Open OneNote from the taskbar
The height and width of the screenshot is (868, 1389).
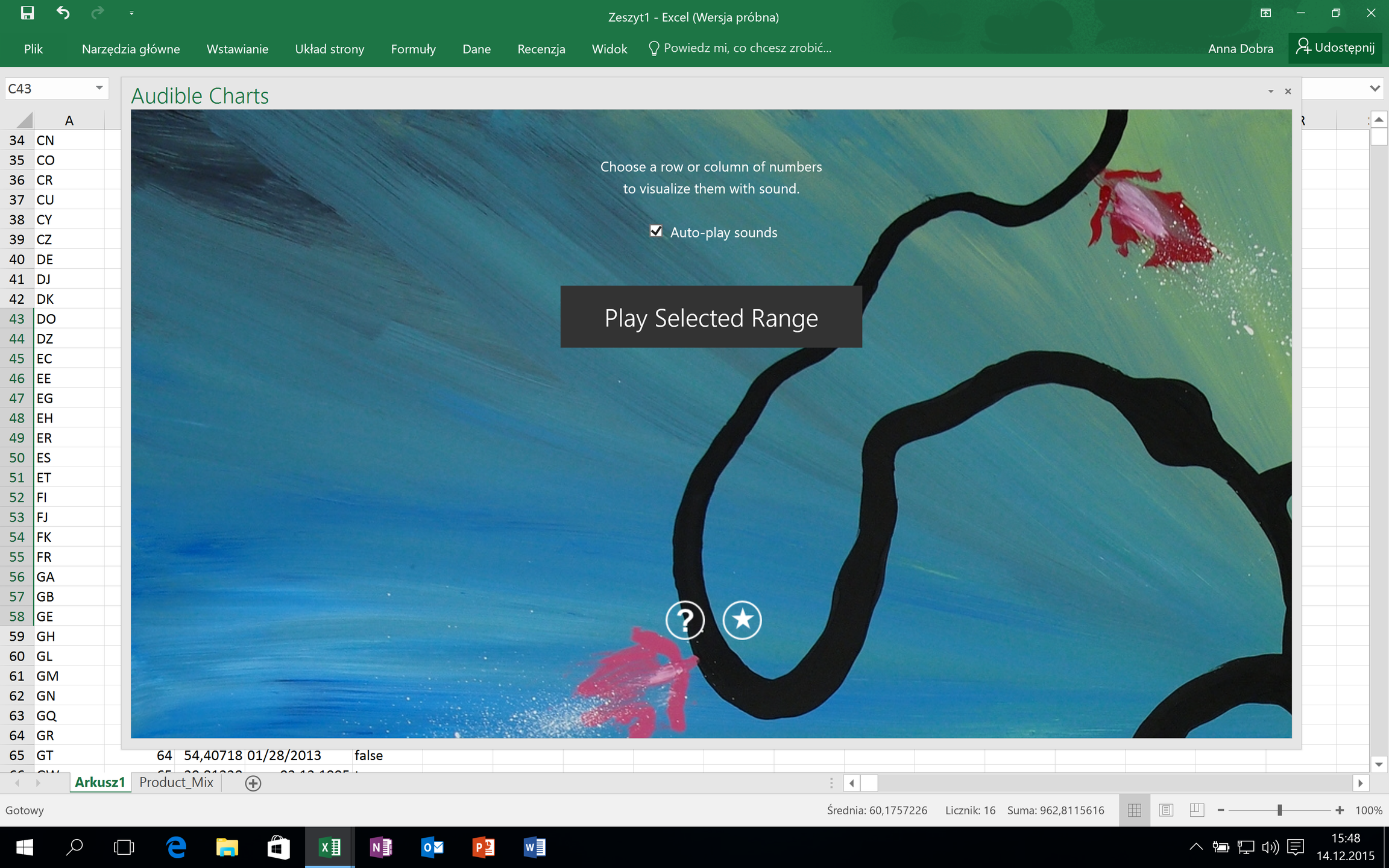pos(381,848)
